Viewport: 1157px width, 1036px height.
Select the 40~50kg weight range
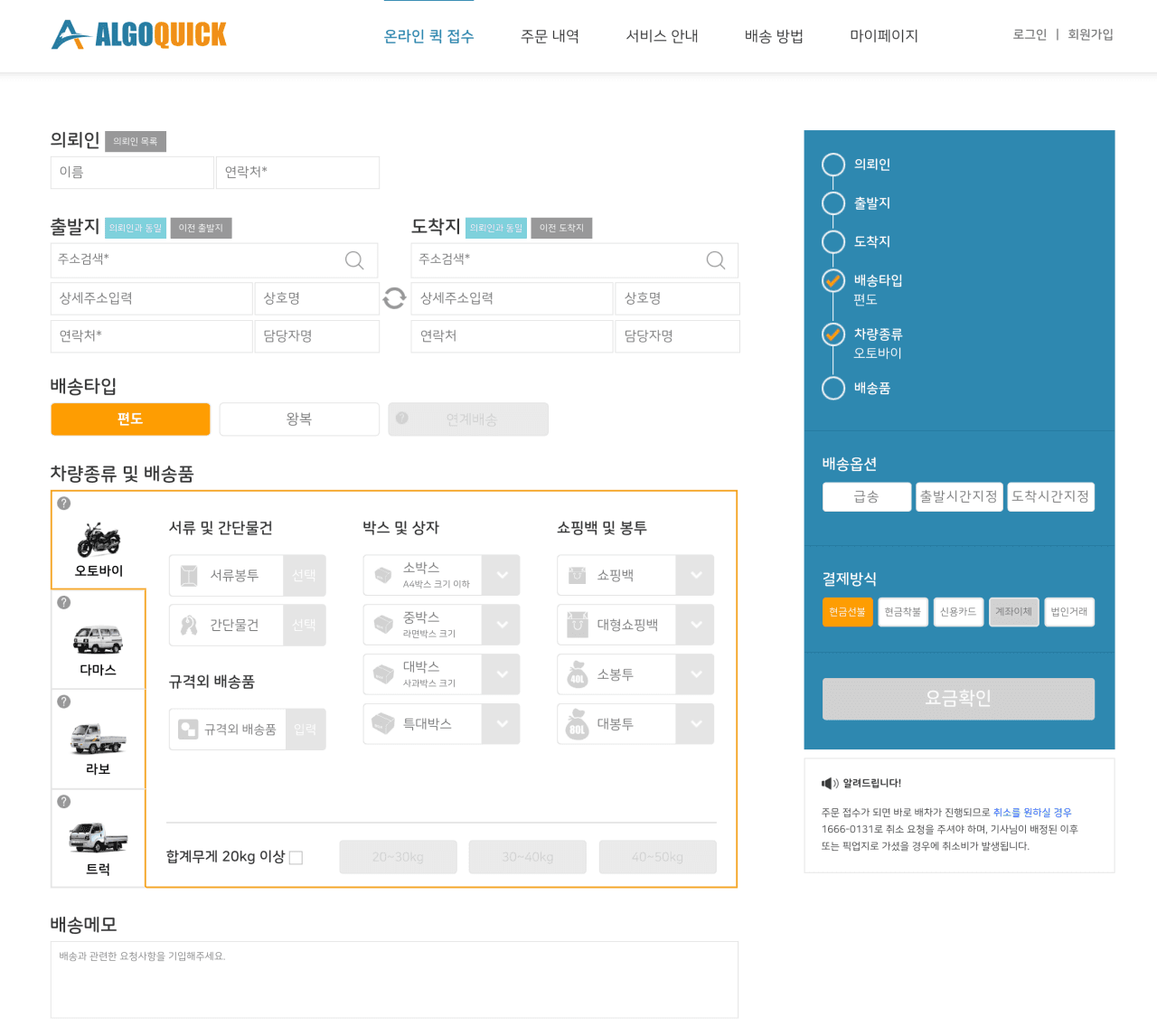click(x=657, y=857)
